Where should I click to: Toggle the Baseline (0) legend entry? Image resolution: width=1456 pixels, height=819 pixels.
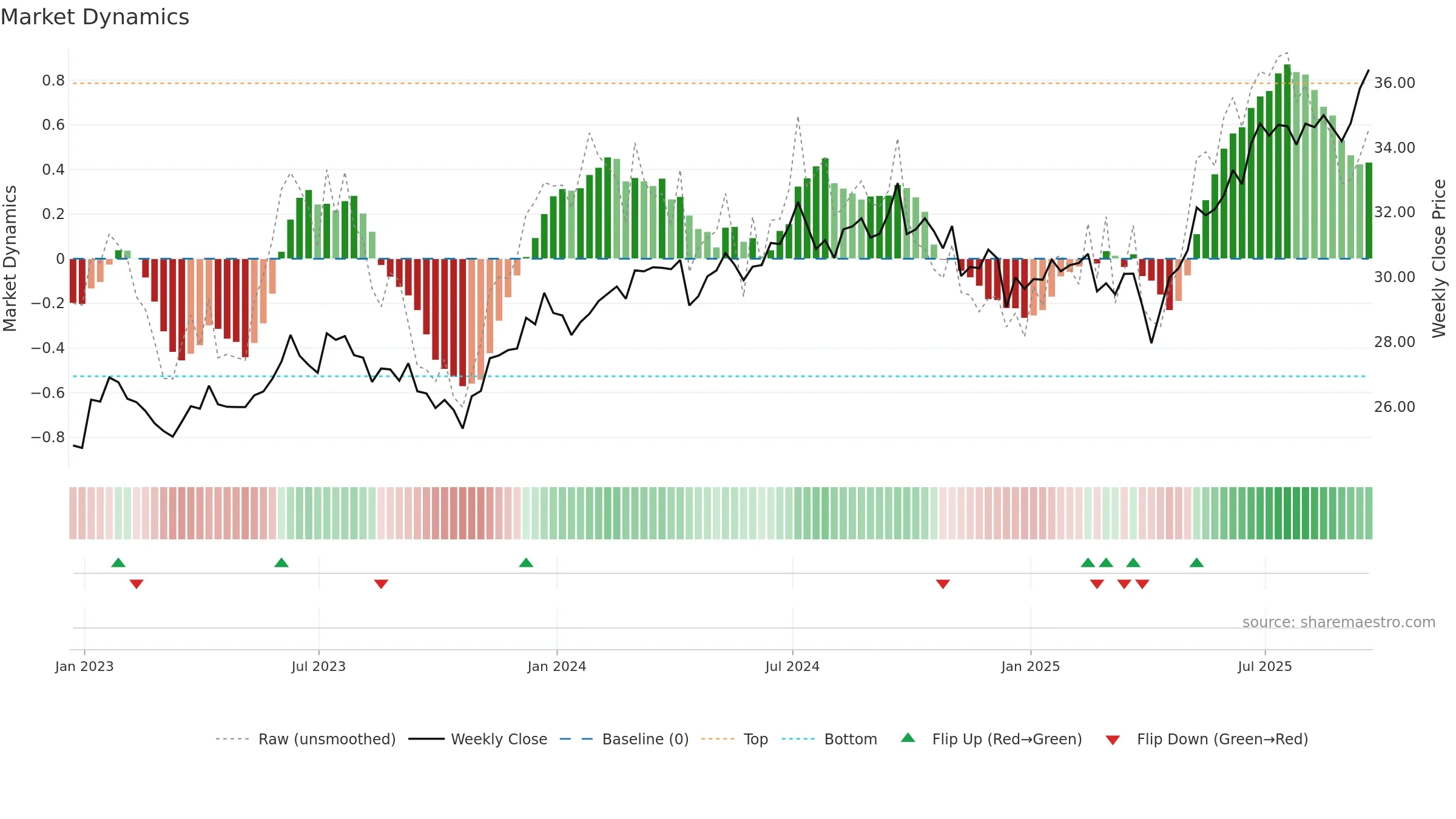pyautogui.click(x=624, y=739)
